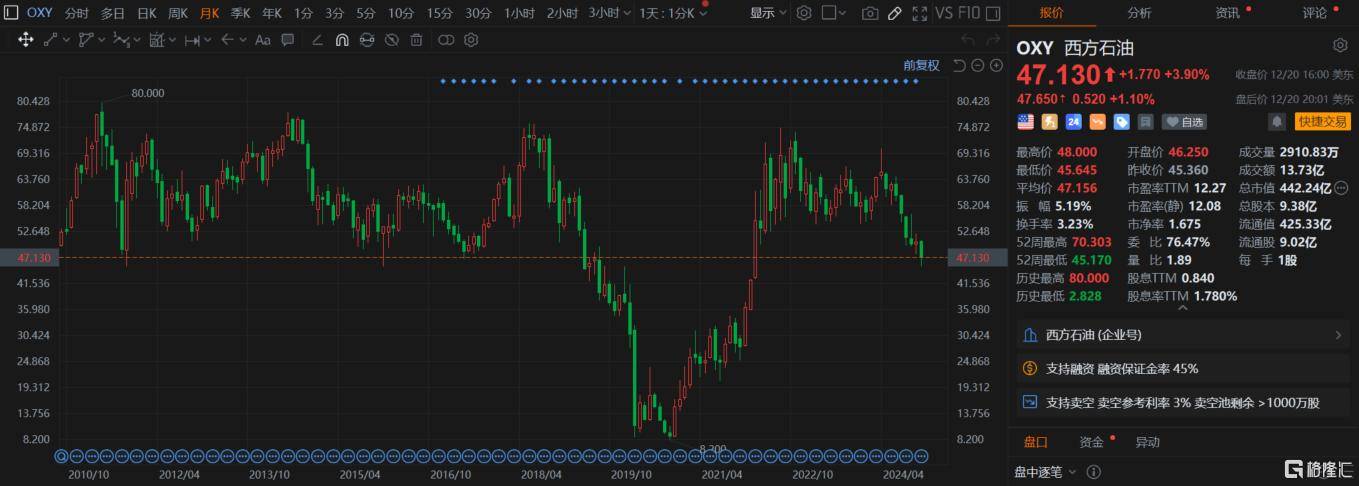Zoom in chart with plus button

[x=996, y=65]
